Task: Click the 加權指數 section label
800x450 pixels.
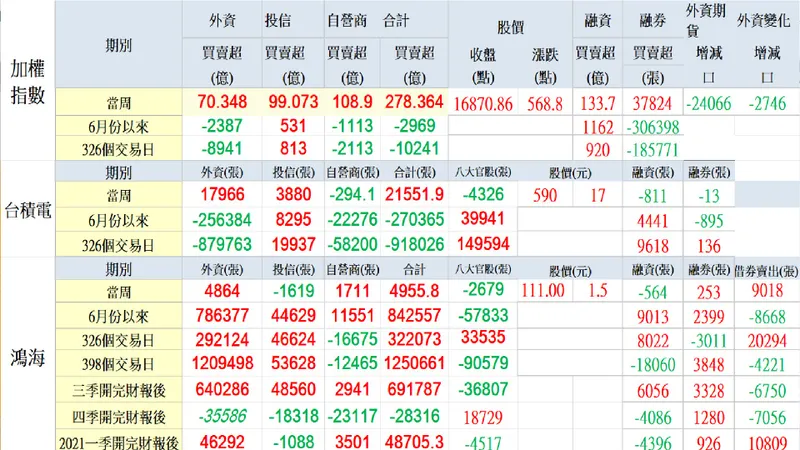Action: pos(28,82)
